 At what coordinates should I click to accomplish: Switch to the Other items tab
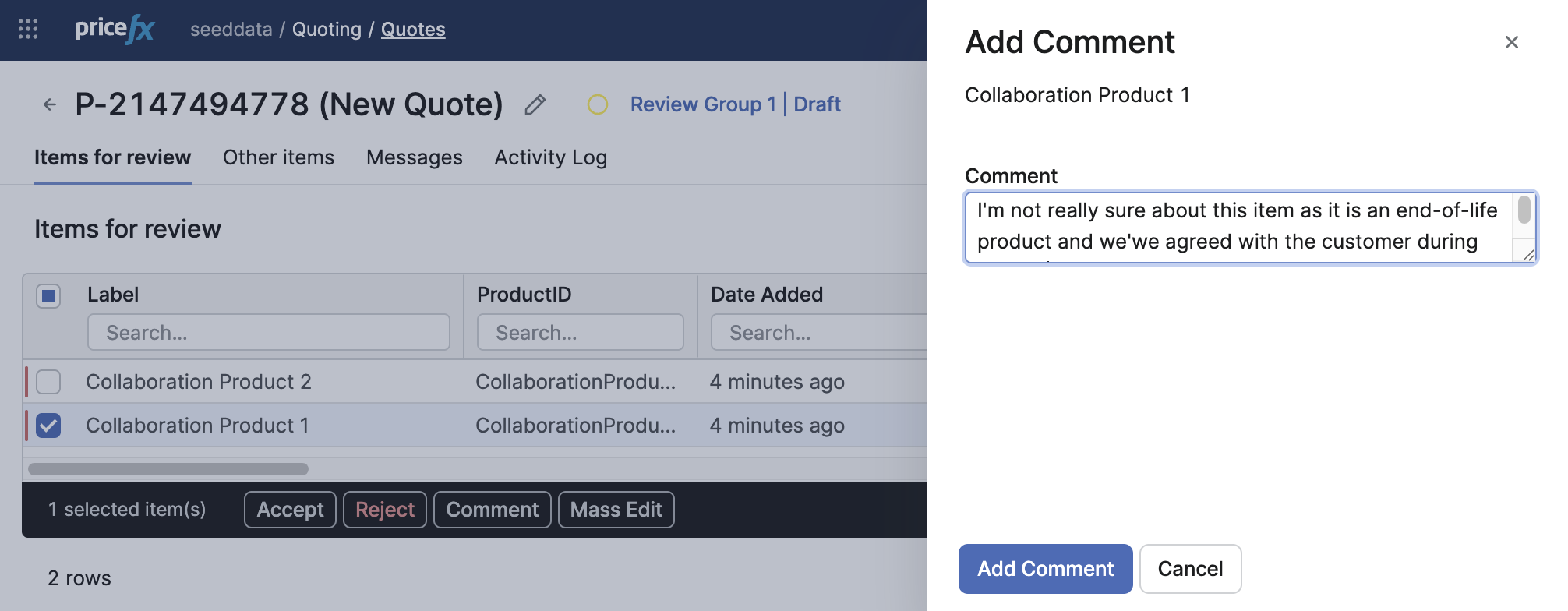coord(278,157)
